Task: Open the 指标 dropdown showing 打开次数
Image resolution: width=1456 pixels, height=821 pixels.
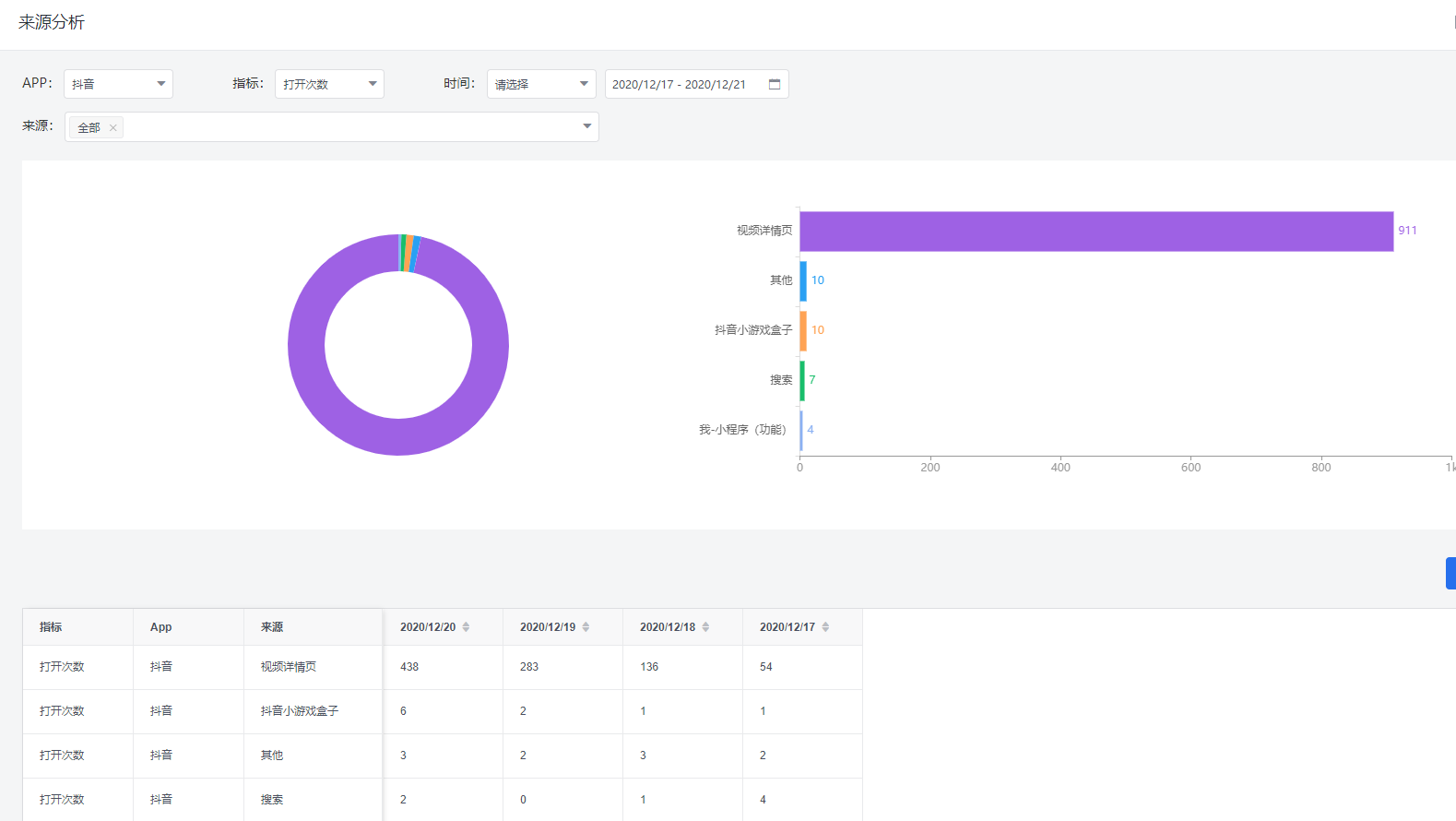Action: pos(329,84)
